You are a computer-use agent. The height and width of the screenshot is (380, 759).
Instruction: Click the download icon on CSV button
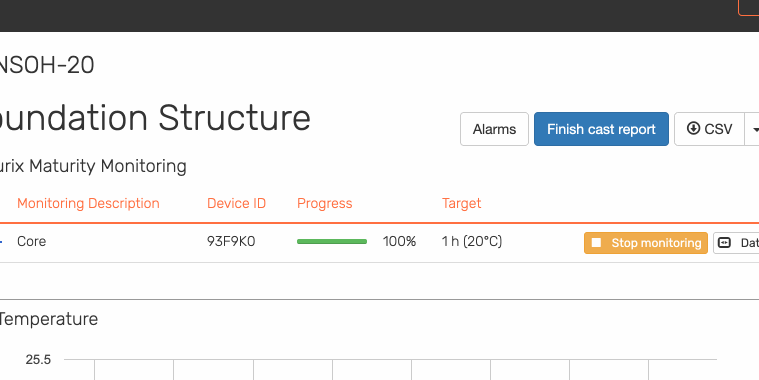click(x=693, y=129)
